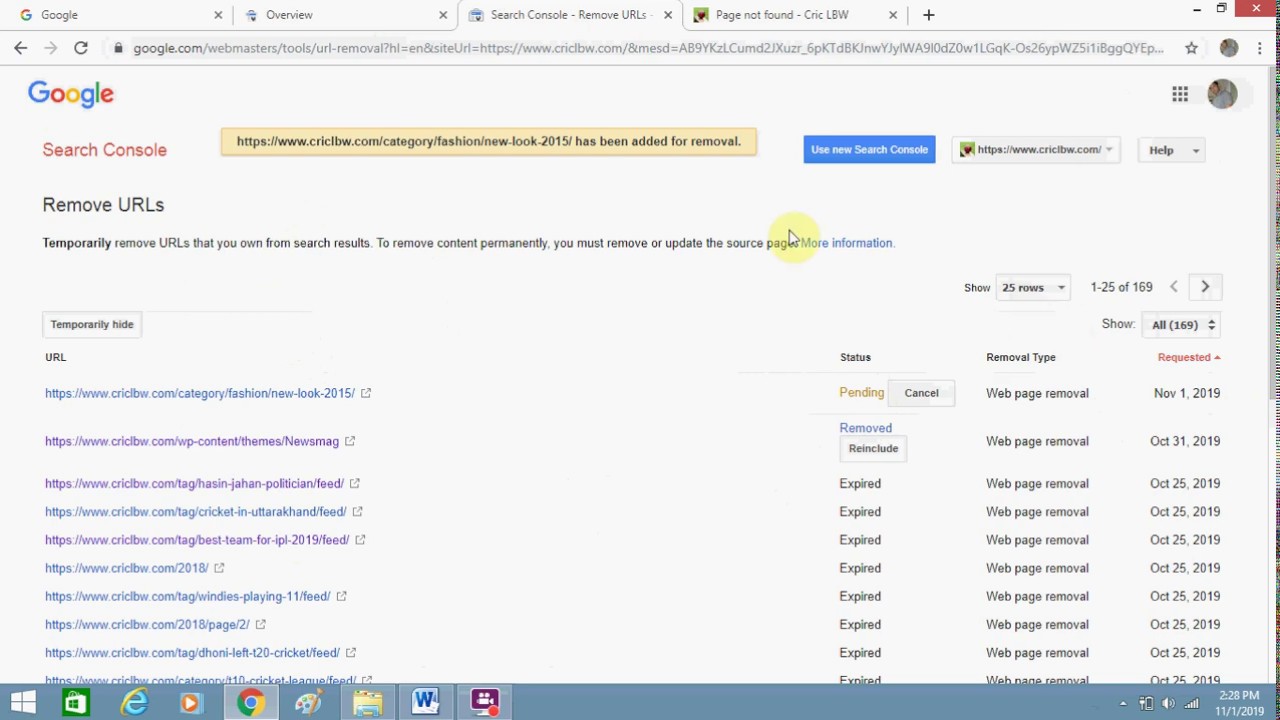The width and height of the screenshot is (1280, 720).
Task: Open external link icon for /2018/ URL
Action: click(219, 568)
